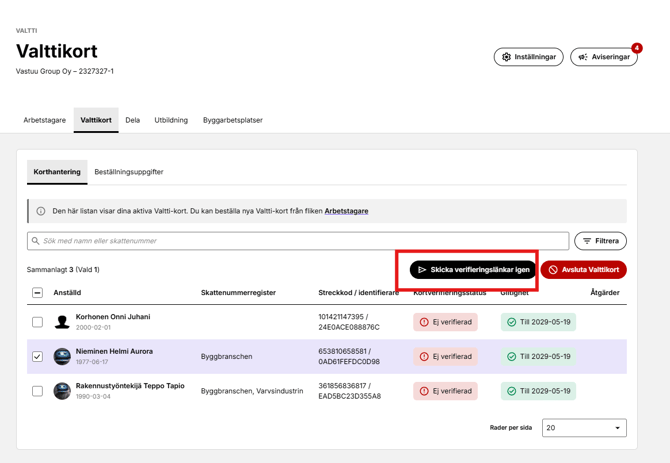This screenshot has width=670, height=463.
Task: Click Nieminen Helmi Aurora avatar photo
Action: click(62, 356)
